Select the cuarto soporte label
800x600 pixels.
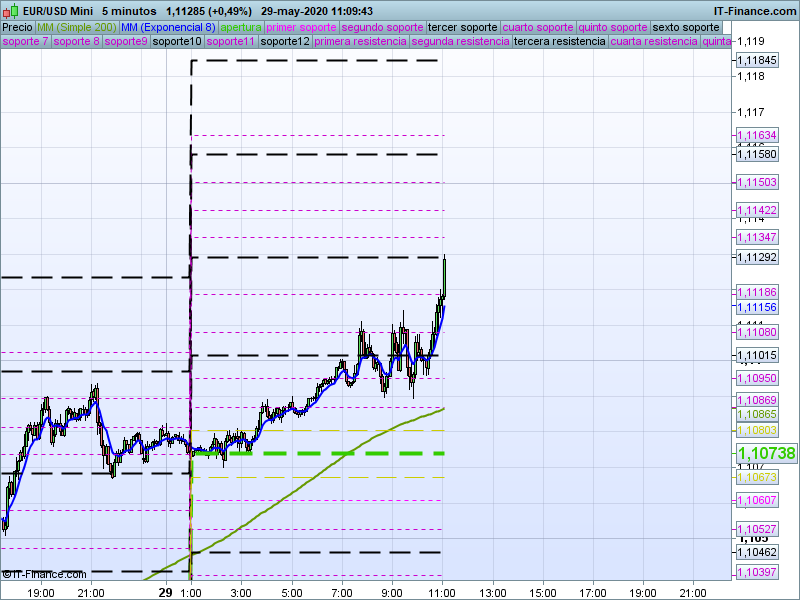(538, 28)
